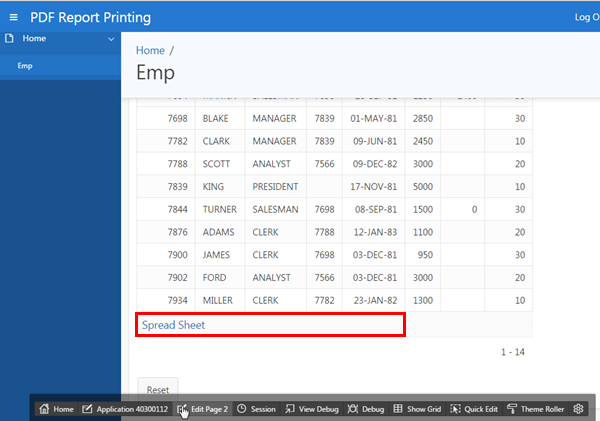Screen dimensions: 600x421
Task: Click the 09-JUN-81 hire date cell
Action: click(373, 141)
